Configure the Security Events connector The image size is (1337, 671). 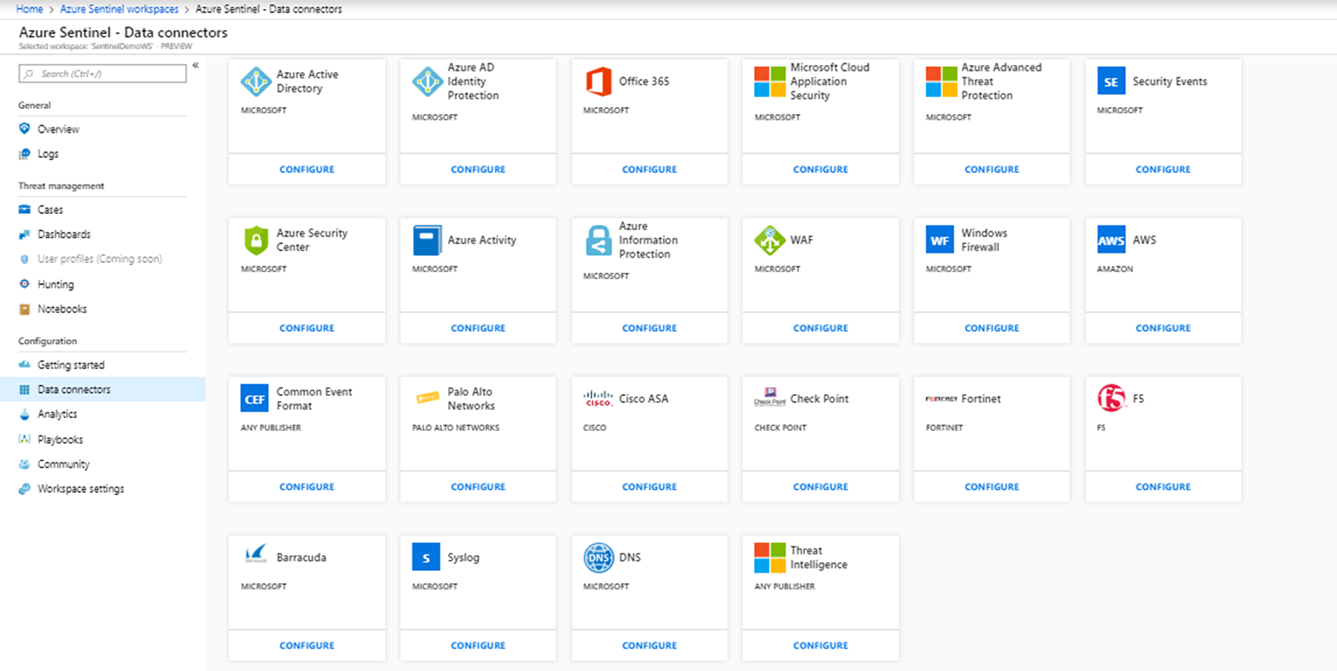pos(1163,169)
